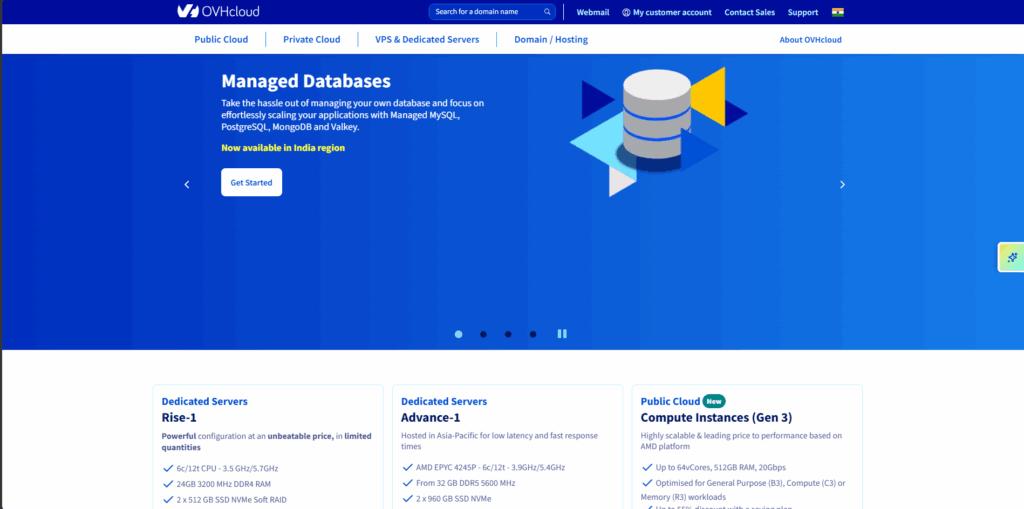Viewport: 1024px width, 509px height.
Task: Click '2 x 512 GB SSD NVMe Soft RAID' feature
Action: click(231, 500)
